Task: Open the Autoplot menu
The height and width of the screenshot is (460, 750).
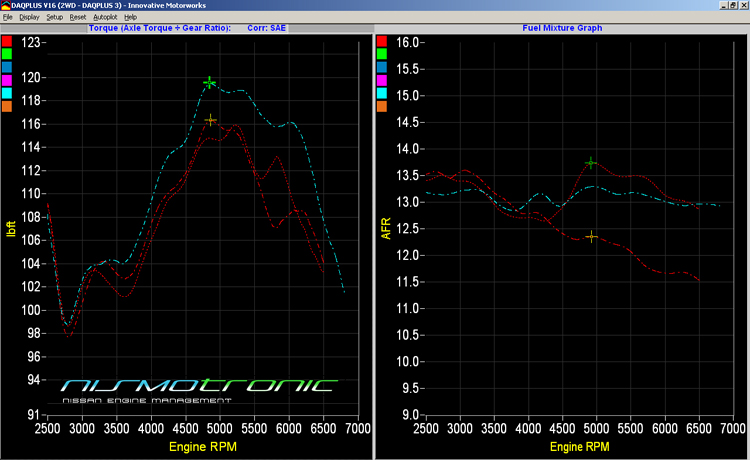Action: click(104, 18)
